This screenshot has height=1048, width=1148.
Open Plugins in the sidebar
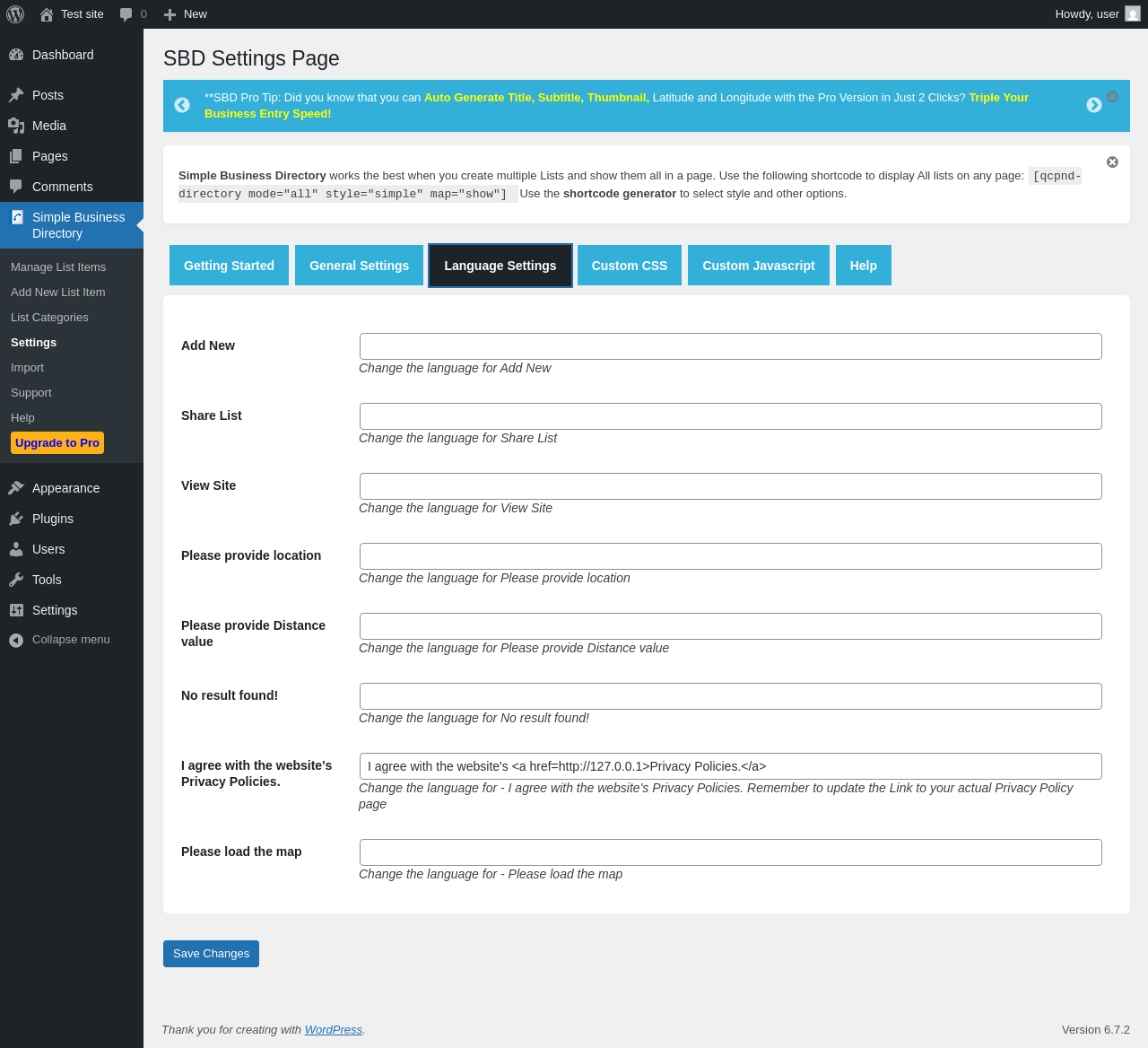[53, 519]
